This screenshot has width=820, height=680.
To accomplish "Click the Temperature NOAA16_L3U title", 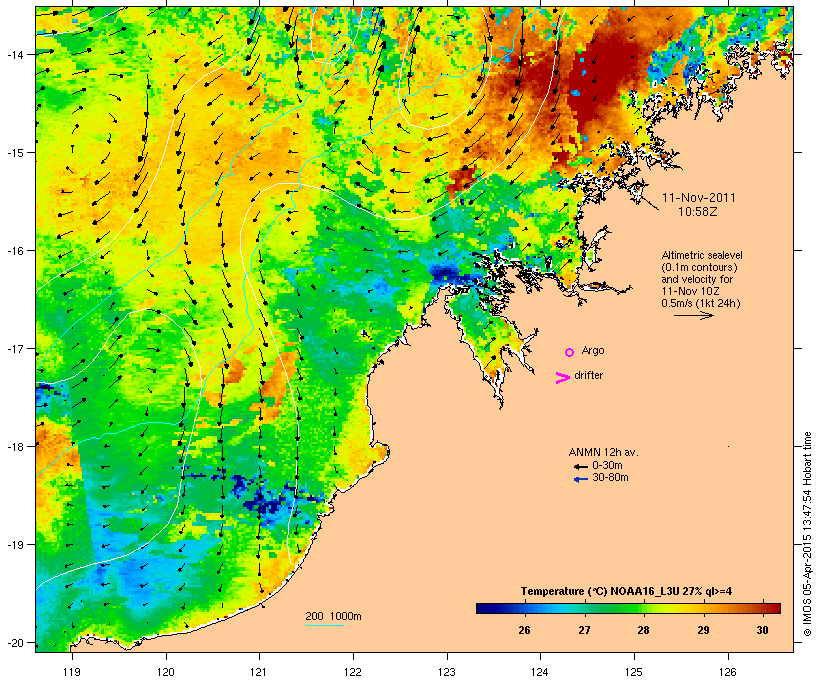I will tap(627, 591).
